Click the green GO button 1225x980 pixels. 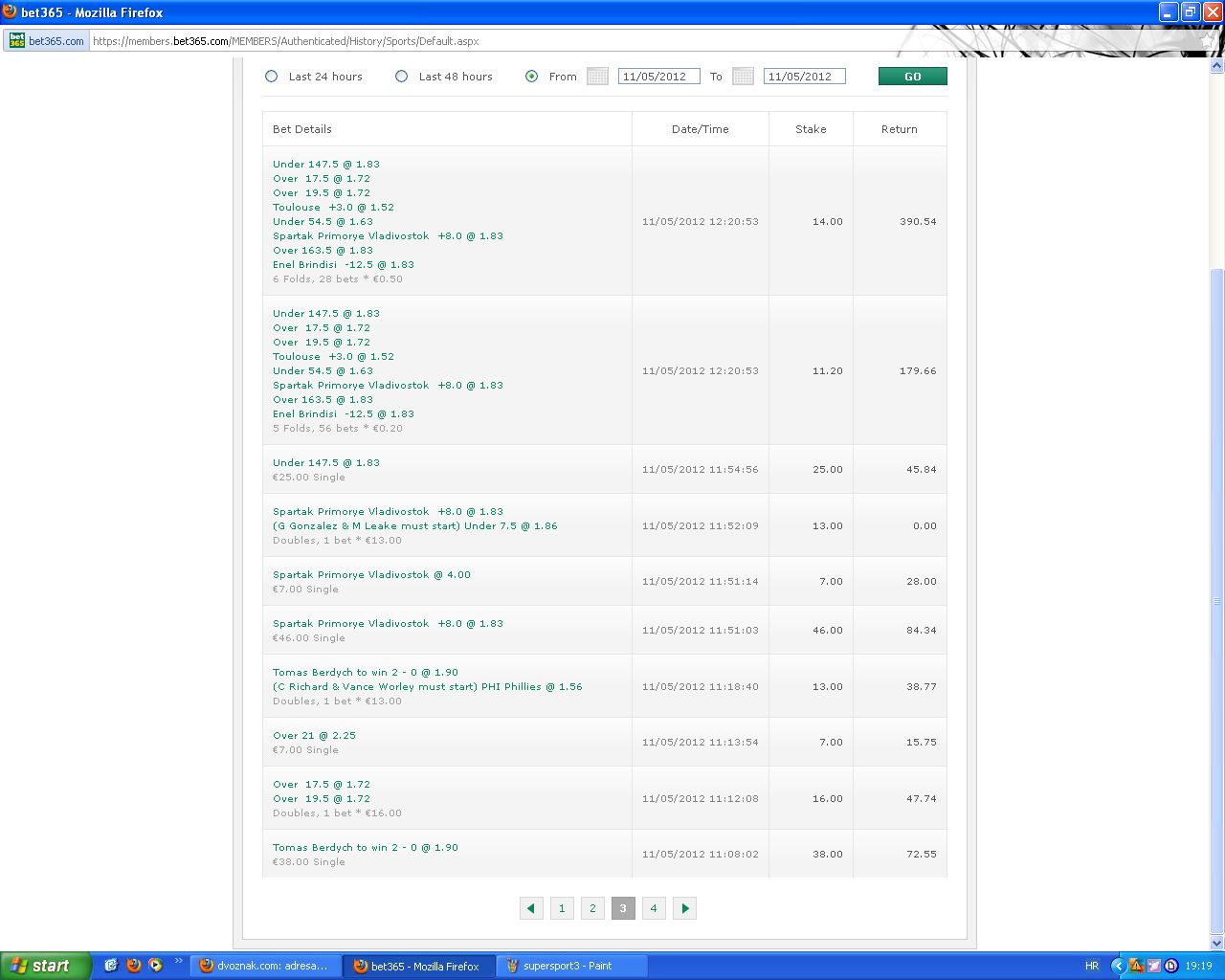pyautogui.click(x=913, y=77)
